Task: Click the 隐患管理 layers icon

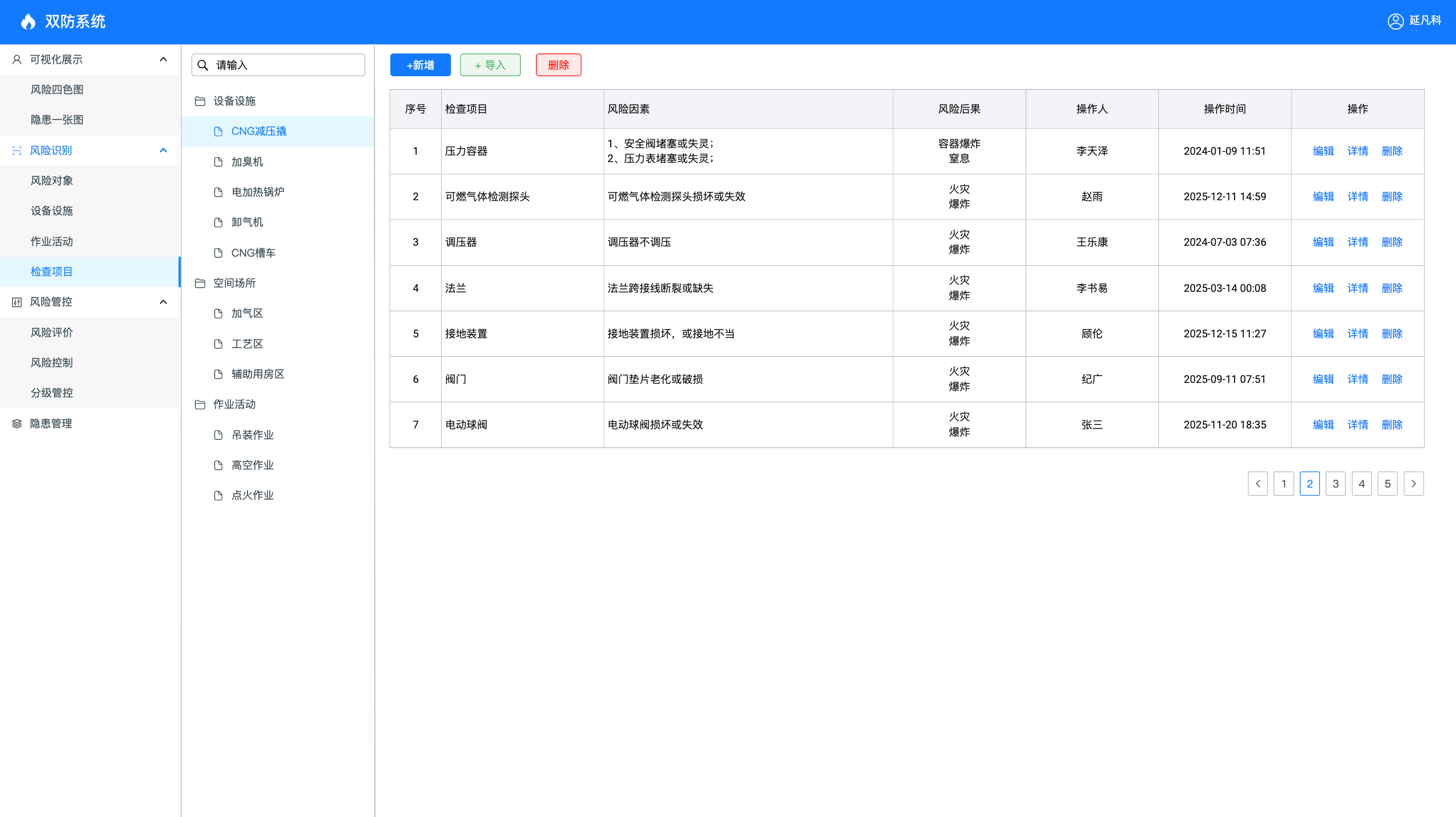Action: [17, 424]
